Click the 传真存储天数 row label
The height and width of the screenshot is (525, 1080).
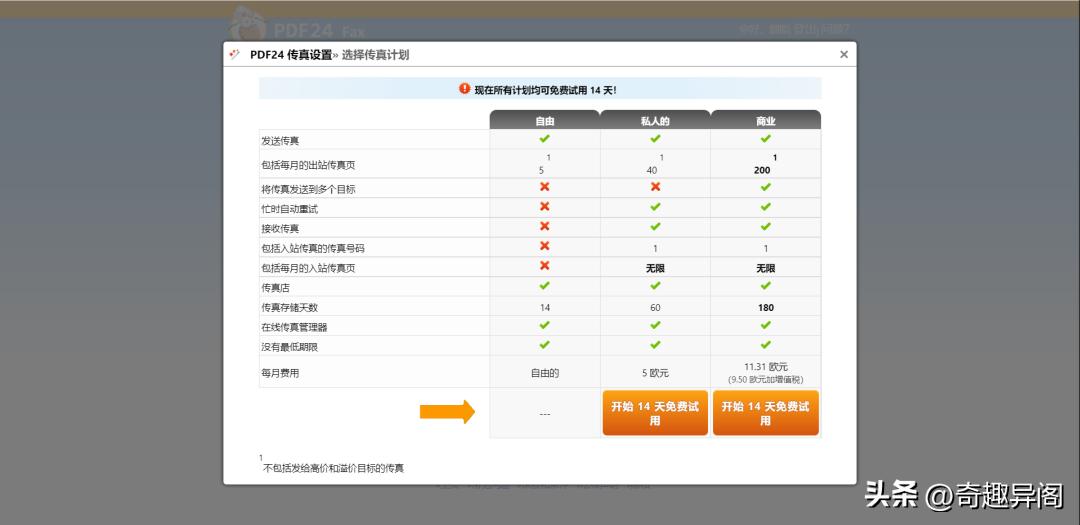(x=289, y=307)
